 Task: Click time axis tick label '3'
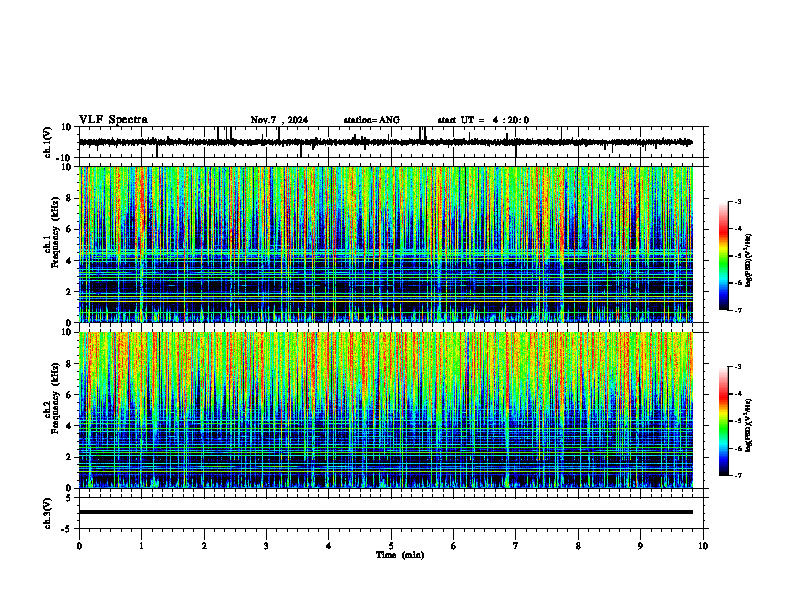266,546
